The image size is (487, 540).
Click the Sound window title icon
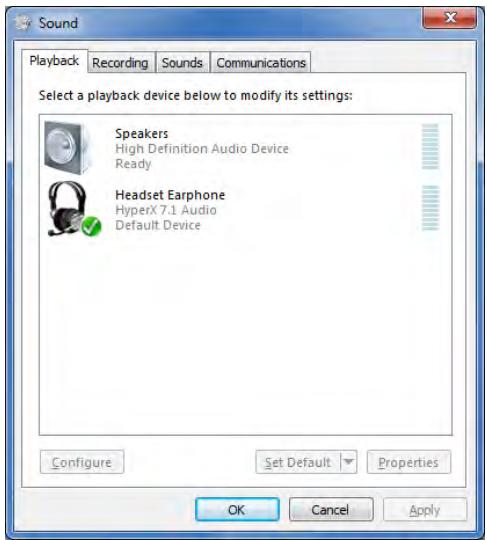coord(23,23)
